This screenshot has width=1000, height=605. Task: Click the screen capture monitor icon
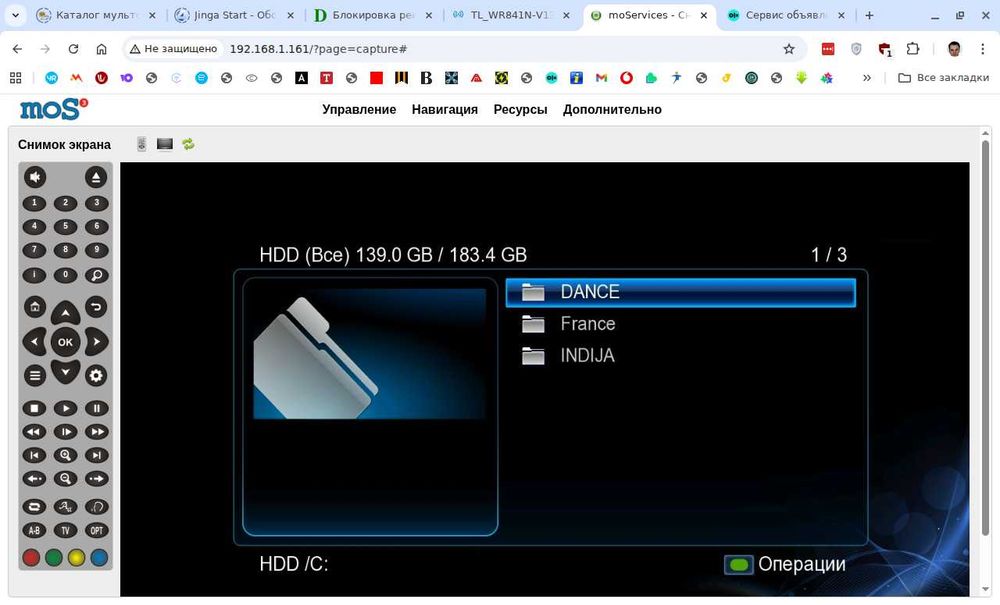pos(165,145)
